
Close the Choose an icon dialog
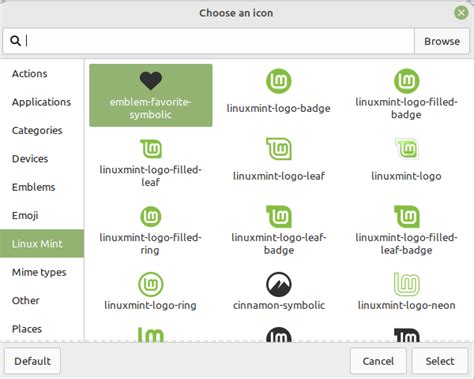(x=461, y=13)
